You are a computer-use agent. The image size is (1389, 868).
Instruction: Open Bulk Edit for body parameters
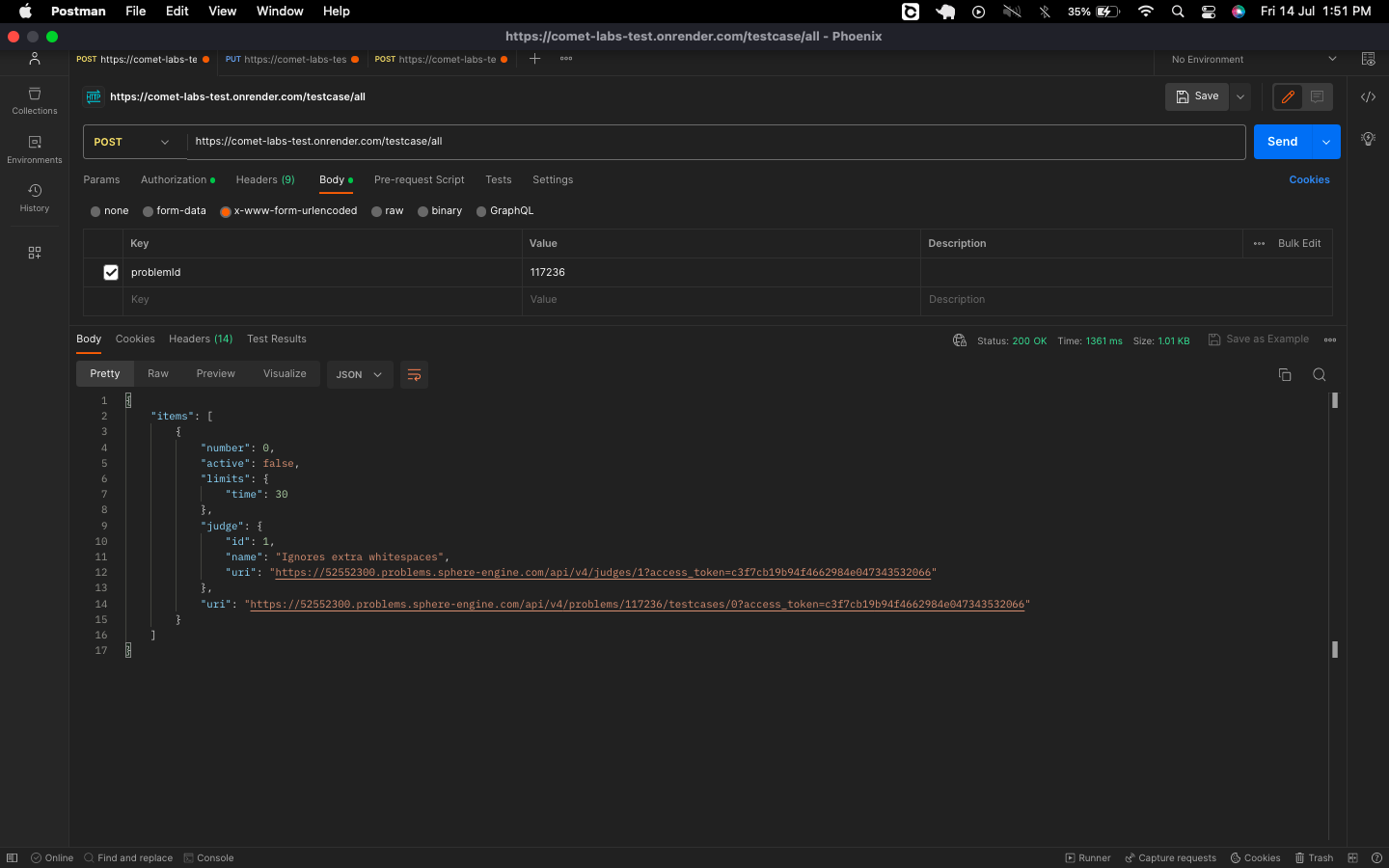[x=1299, y=244]
